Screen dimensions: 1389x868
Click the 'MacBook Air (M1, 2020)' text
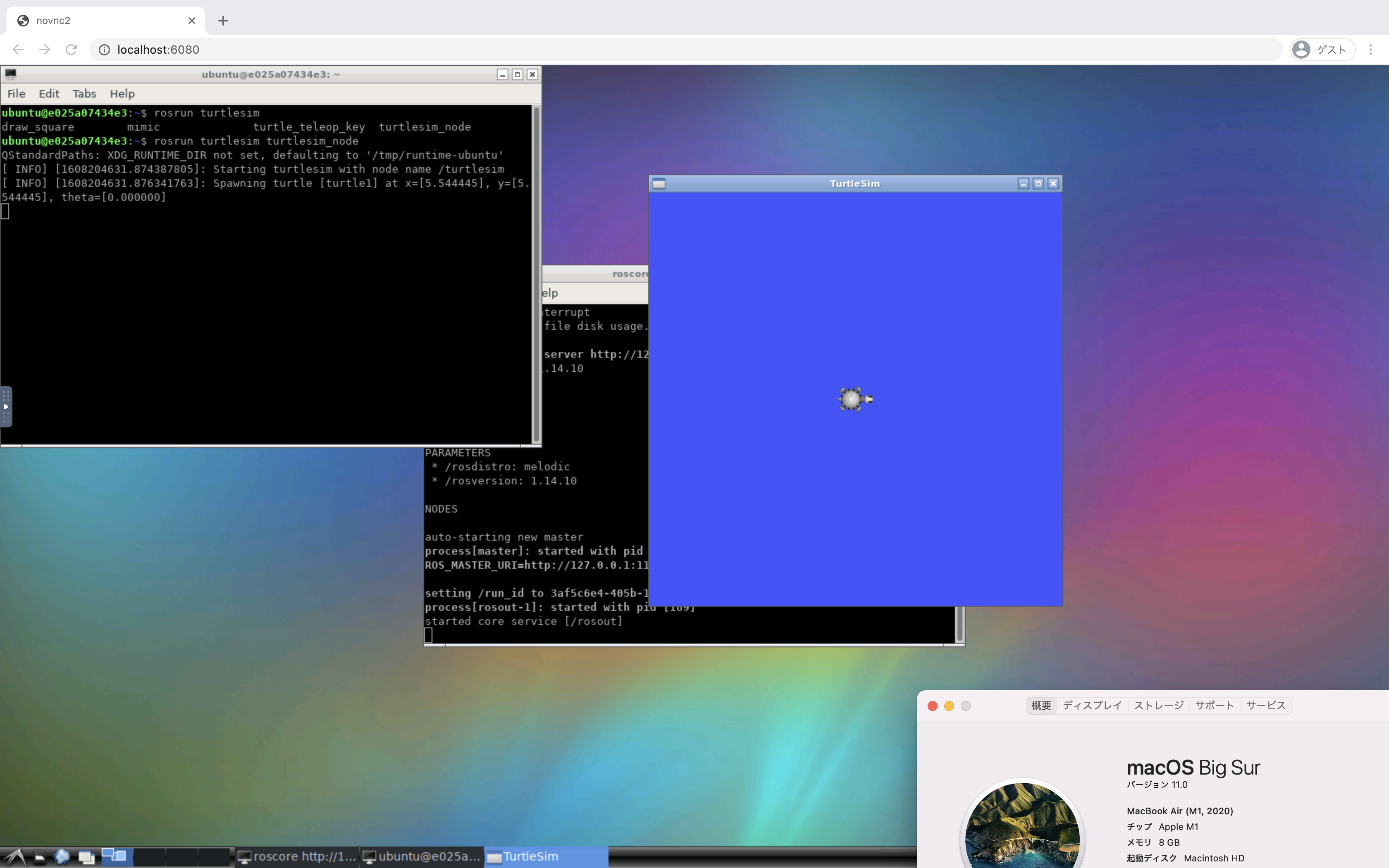1180,811
